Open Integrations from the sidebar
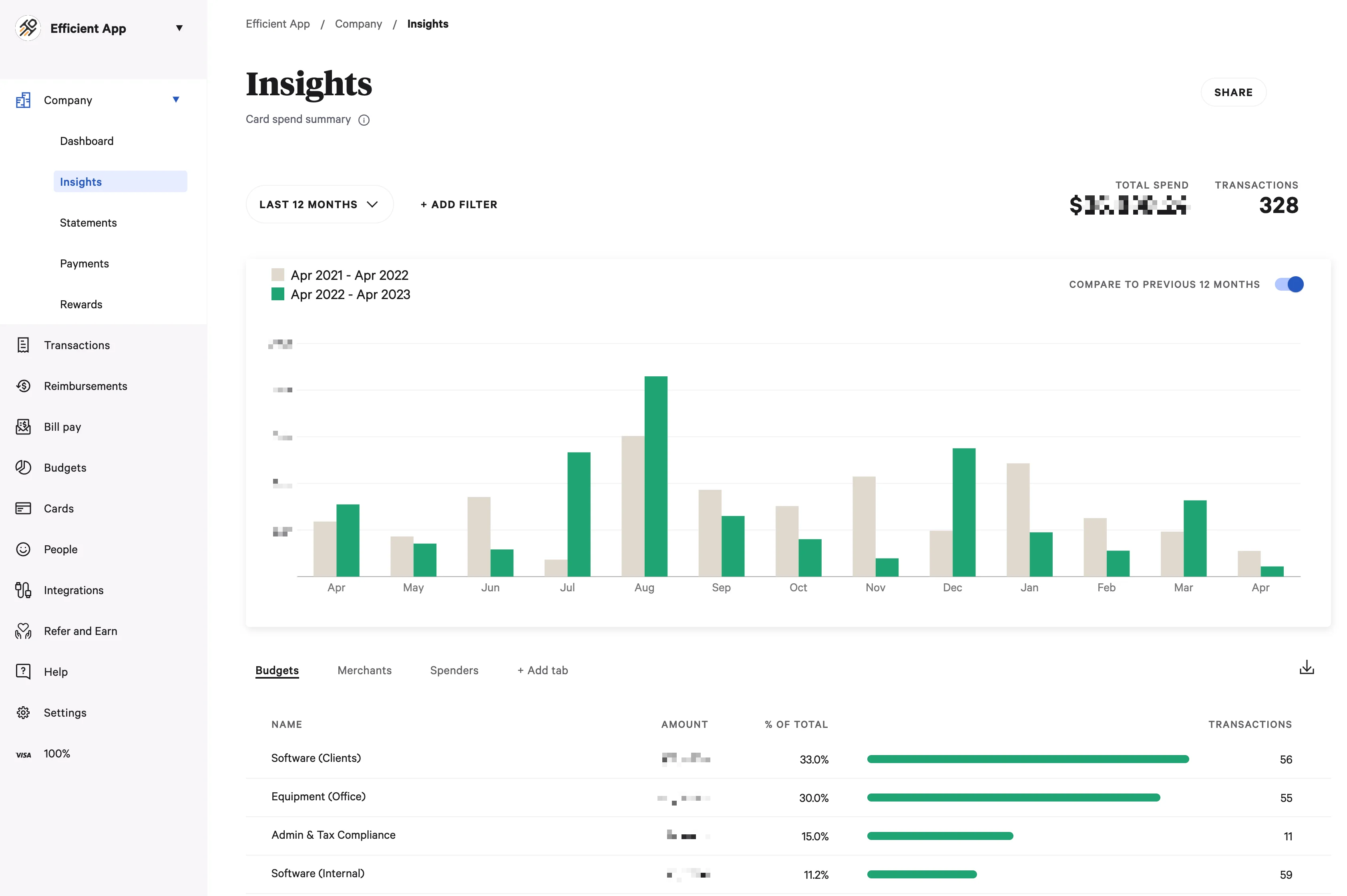The height and width of the screenshot is (896, 1347). click(x=72, y=590)
